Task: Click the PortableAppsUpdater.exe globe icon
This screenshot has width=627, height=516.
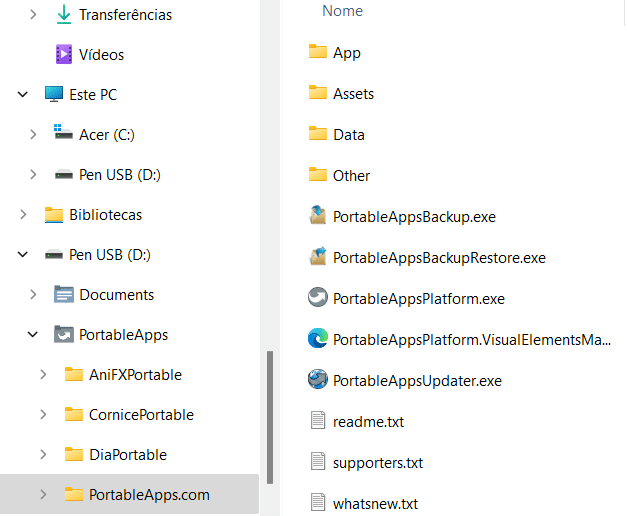Action: 317,379
